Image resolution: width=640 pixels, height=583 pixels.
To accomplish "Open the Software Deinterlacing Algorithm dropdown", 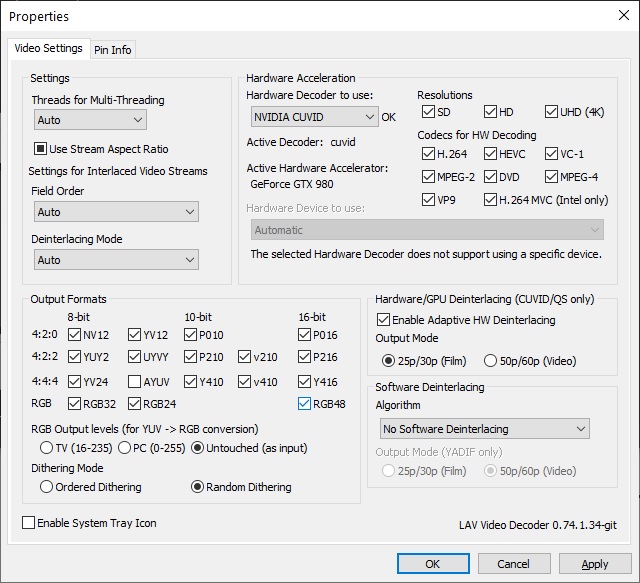I will tap(482, 429).
